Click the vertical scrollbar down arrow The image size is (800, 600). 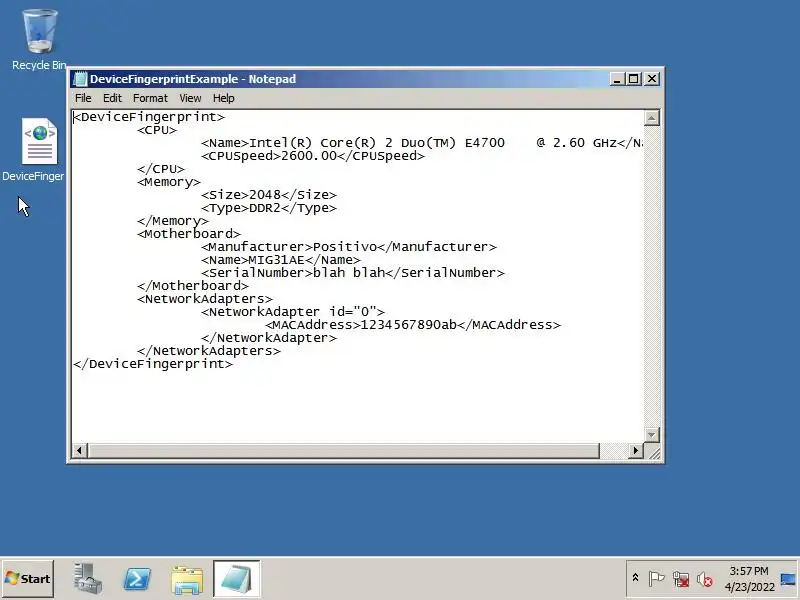point(652,435)
